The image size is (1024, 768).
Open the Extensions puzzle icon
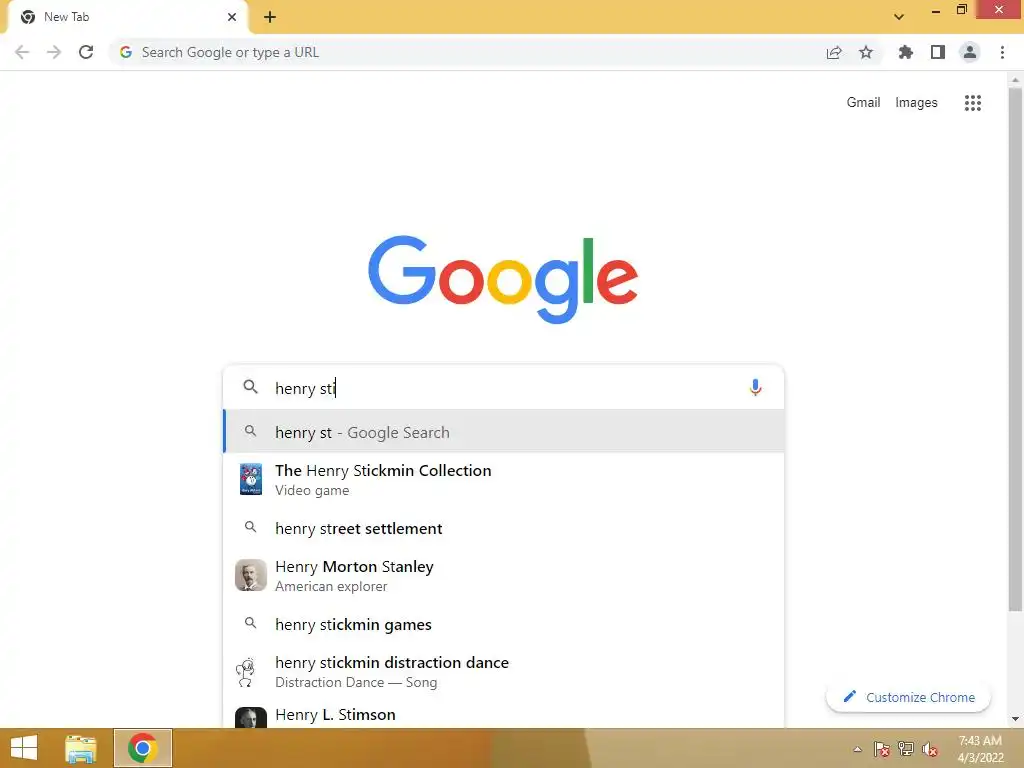coord(906,52)
